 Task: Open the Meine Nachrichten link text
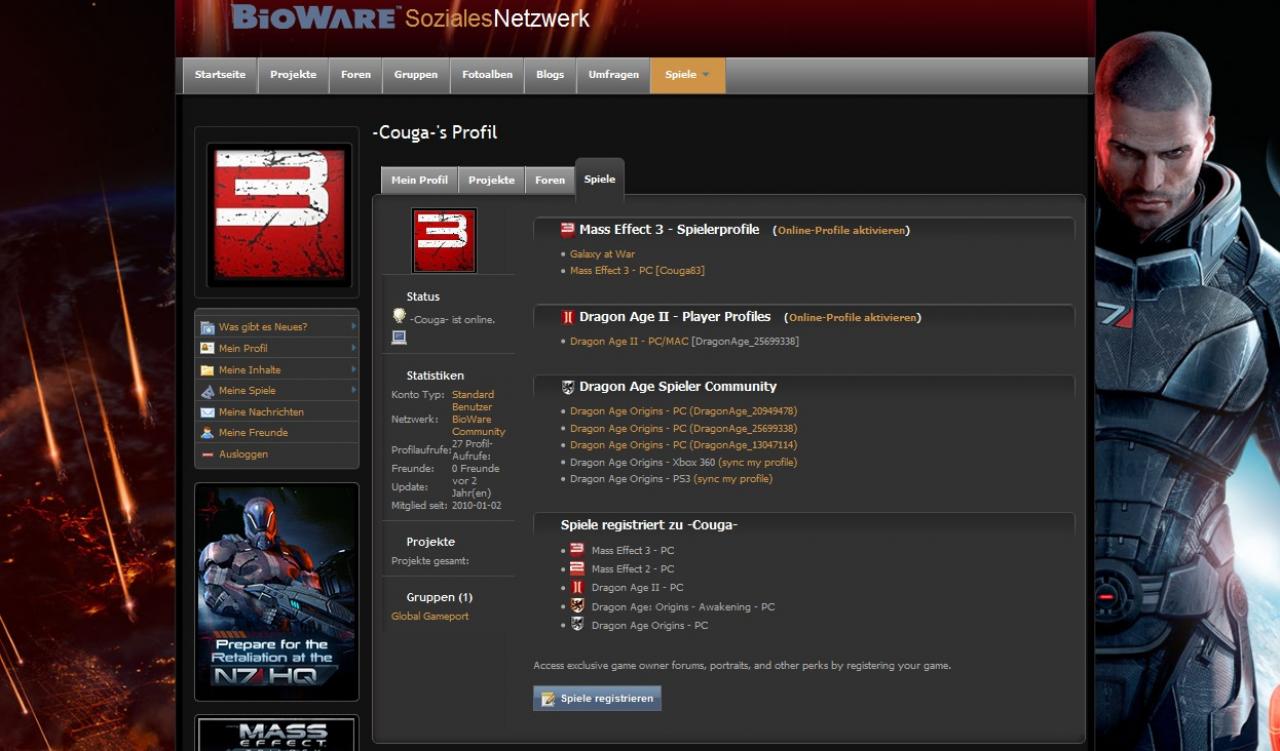click(x=261, y=412)
